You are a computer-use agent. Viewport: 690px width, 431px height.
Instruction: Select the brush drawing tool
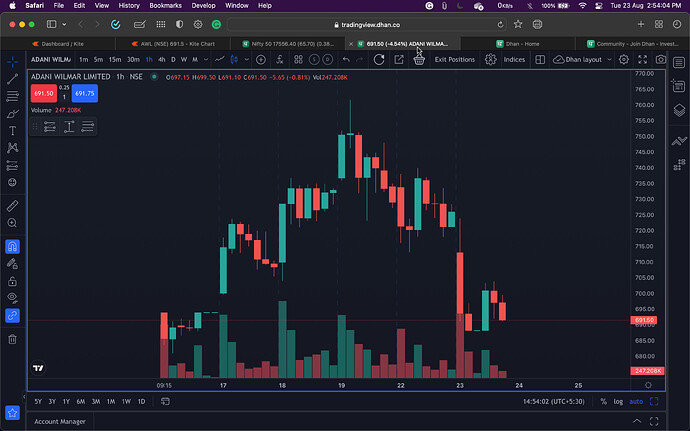tap(12, 114)
